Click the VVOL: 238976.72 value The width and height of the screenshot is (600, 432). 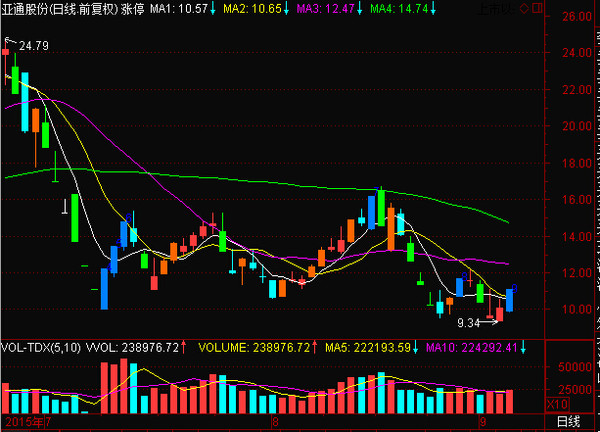[x=132, y=348]
